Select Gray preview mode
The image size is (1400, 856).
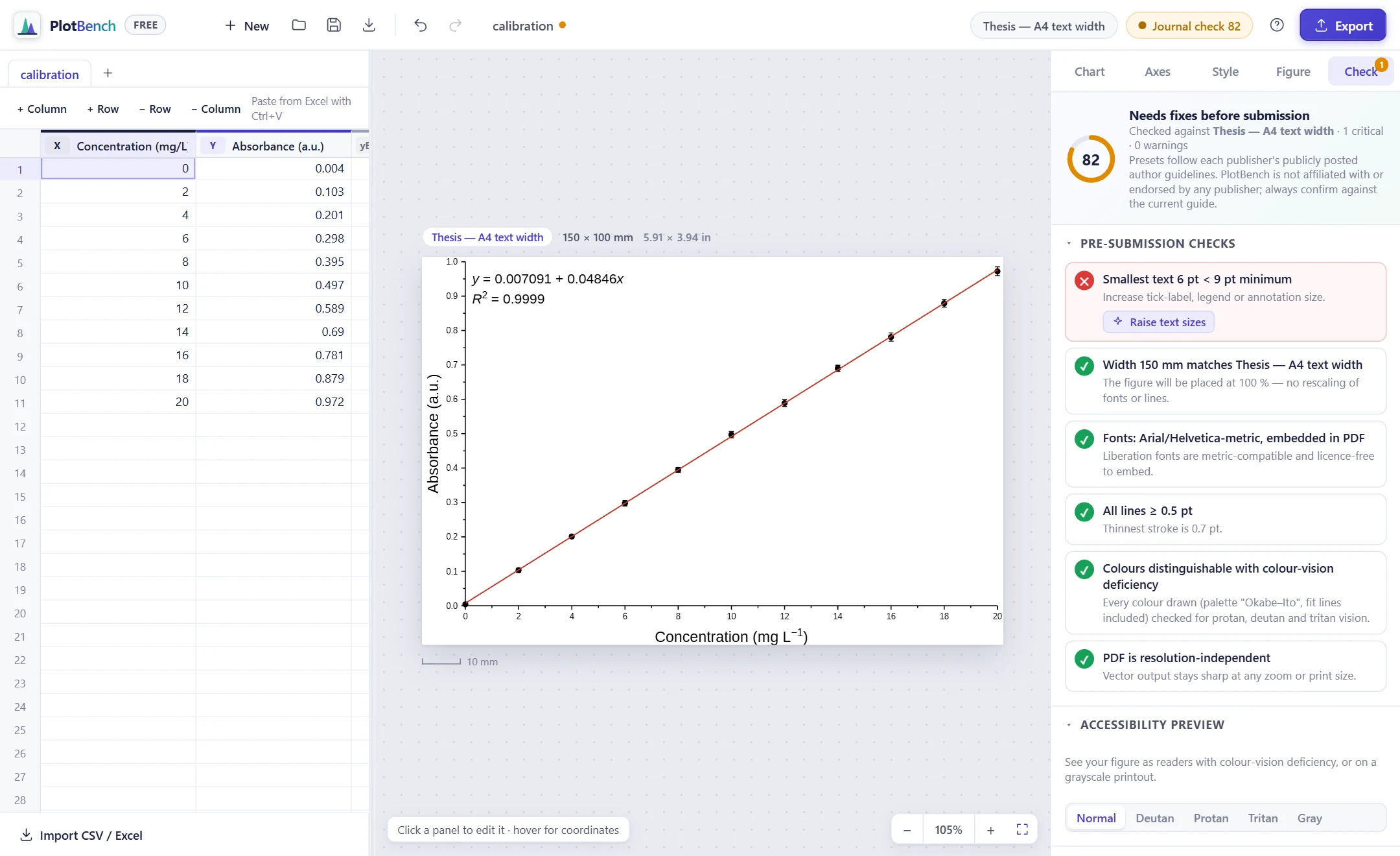tap(1309, 818)
